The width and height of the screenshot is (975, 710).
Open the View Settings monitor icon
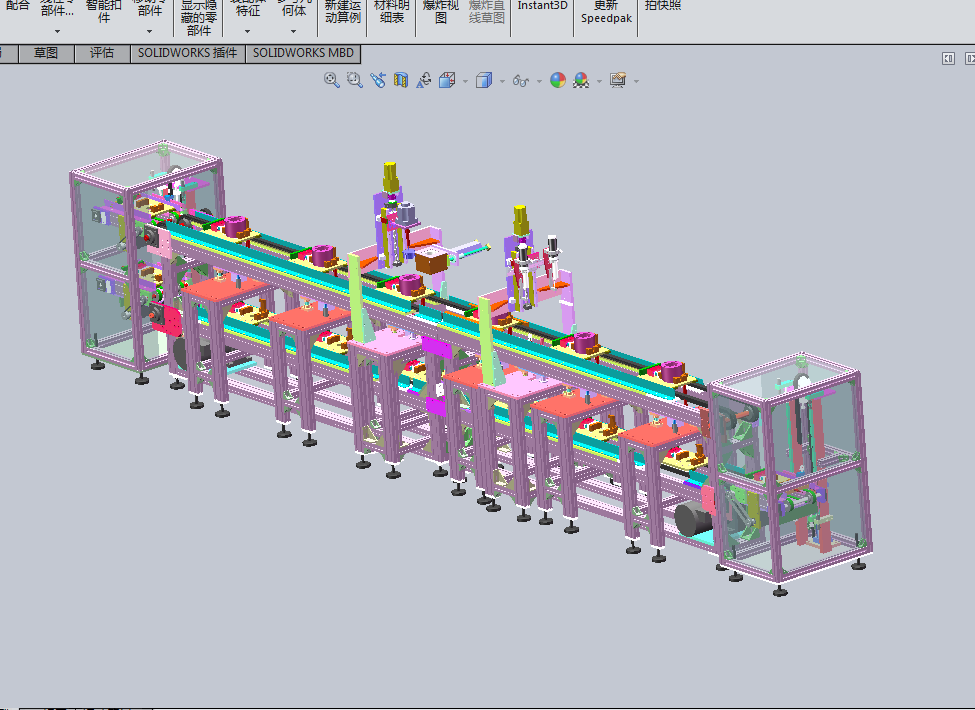(x=617, y=80)
